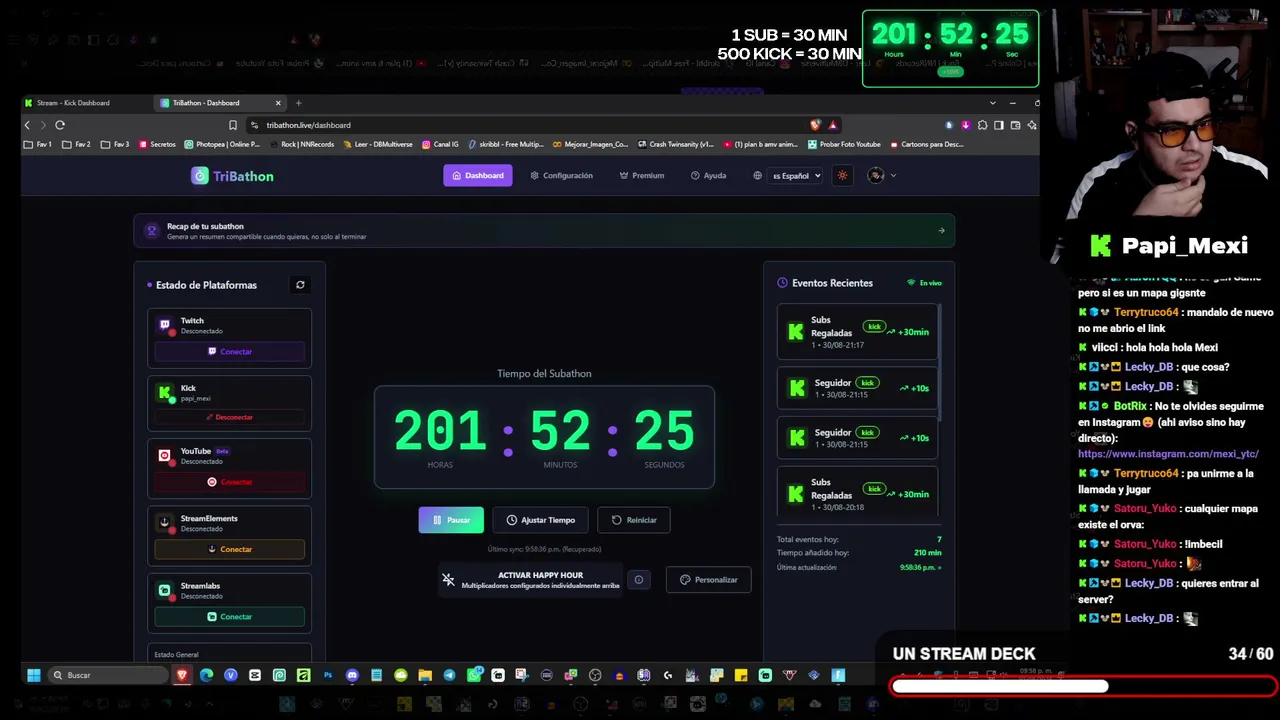Click the Windows taskbar Buscar search box
The width and height of the screenshot is (1280, 720).
click(x=108, y=675)
